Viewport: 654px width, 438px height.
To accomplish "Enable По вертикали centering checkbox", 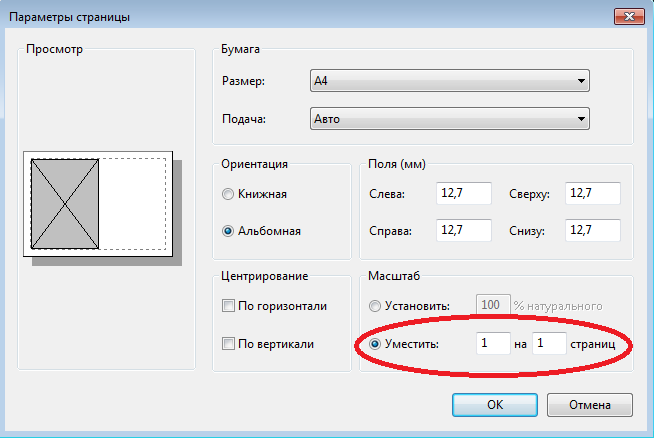I will [229, 344].
